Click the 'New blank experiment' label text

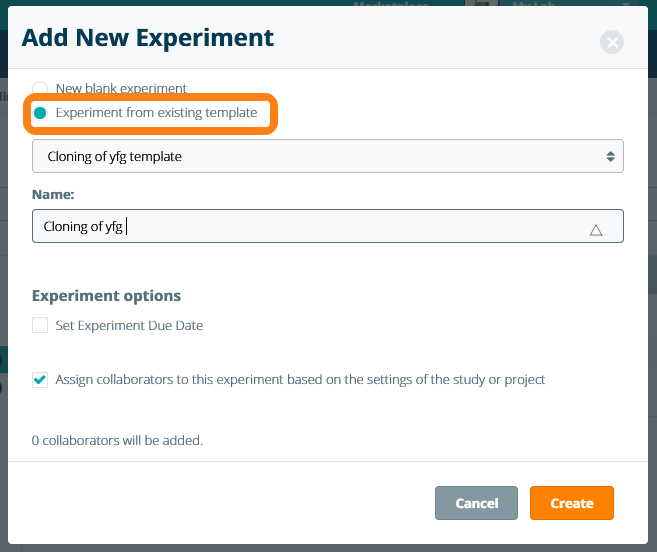(121, 89)
